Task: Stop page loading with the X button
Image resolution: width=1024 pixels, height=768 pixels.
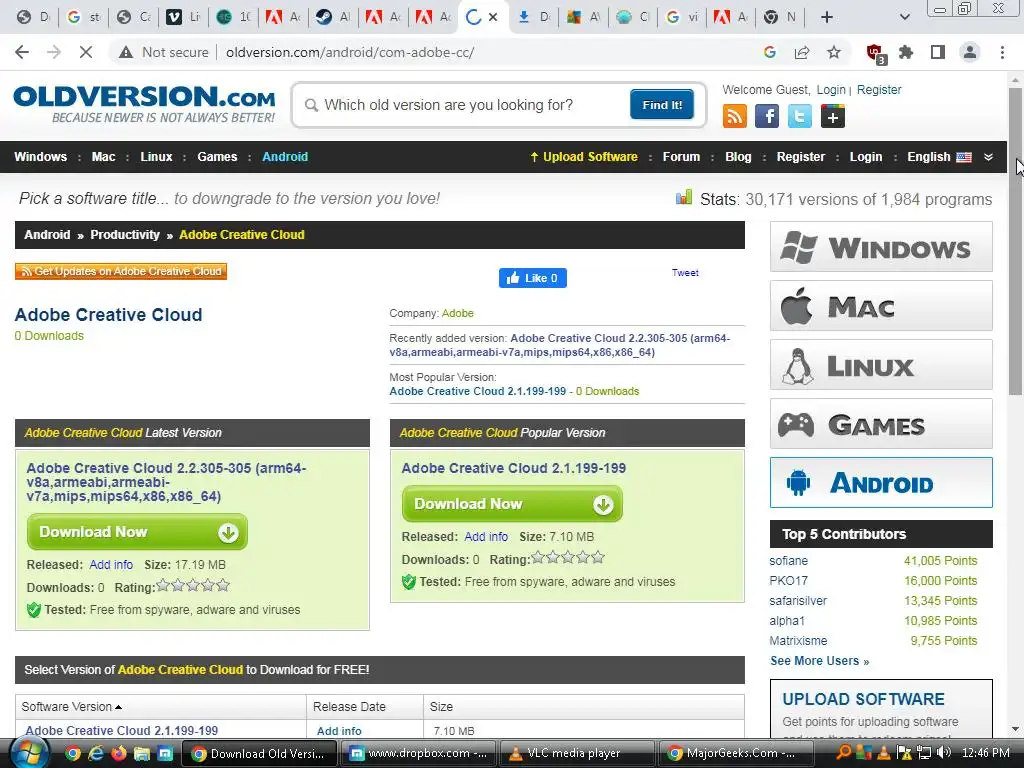Action: (86, 52)
